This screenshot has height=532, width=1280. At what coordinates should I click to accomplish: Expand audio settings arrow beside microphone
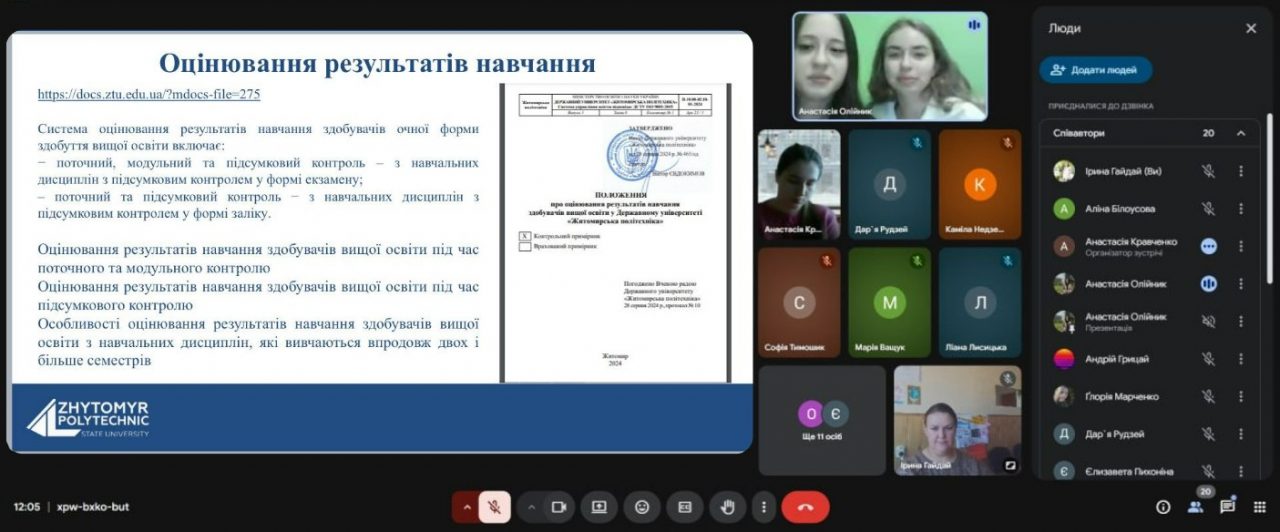click(x=465, y=507)
